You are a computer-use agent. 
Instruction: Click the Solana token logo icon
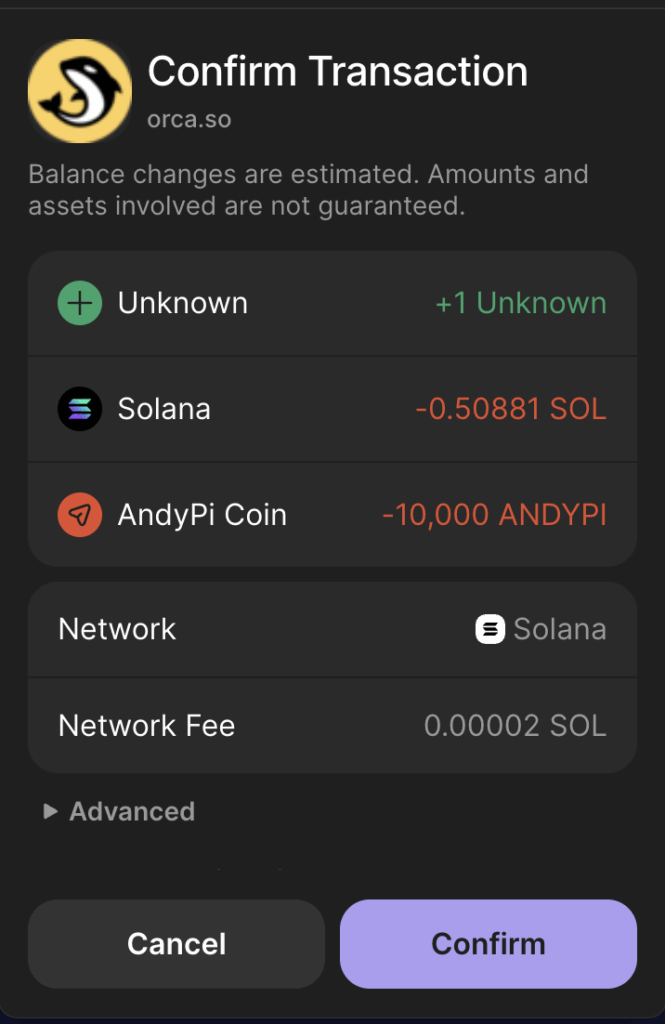click(x=80, y=409)
